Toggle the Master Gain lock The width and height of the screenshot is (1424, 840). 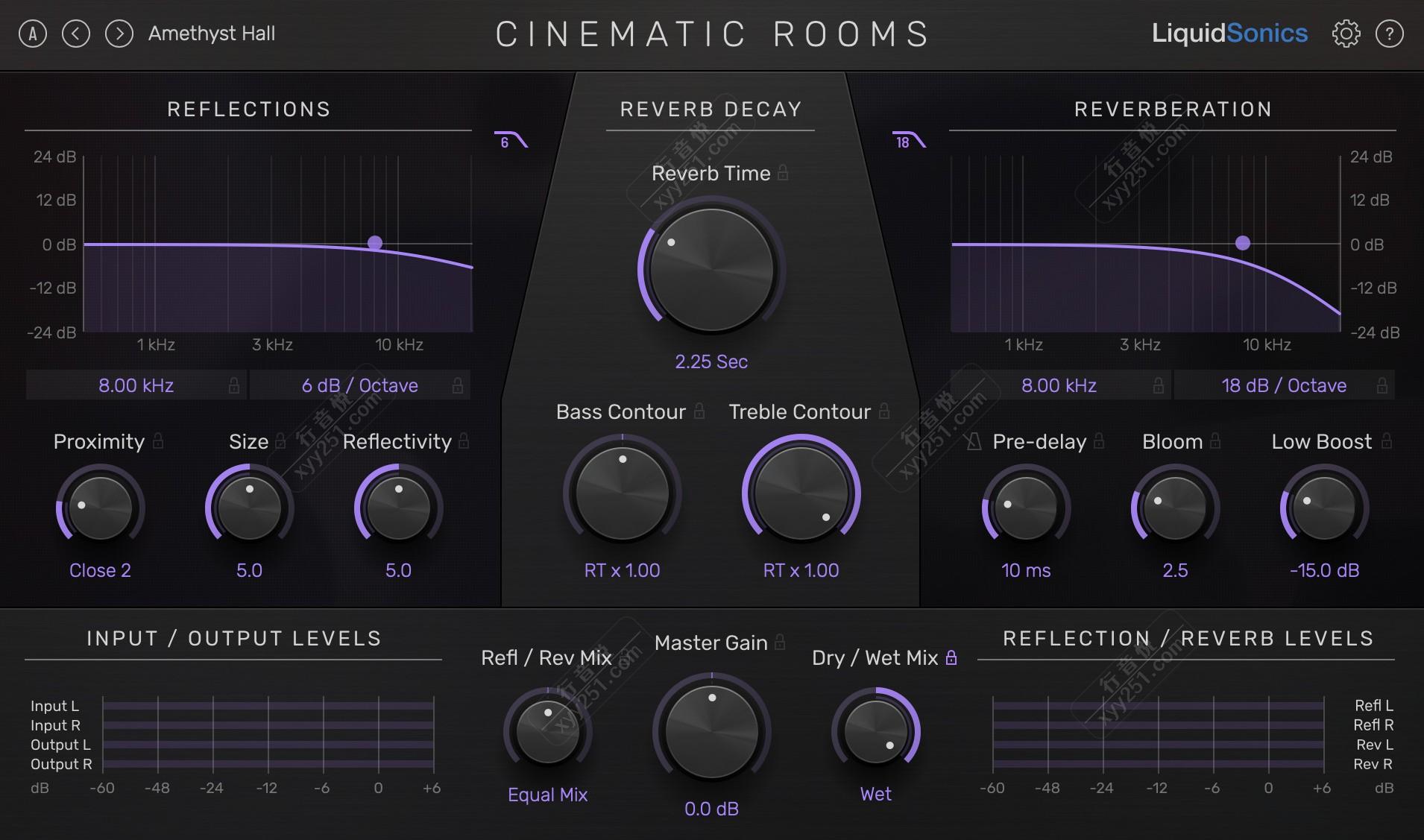(x=780, y=642)
